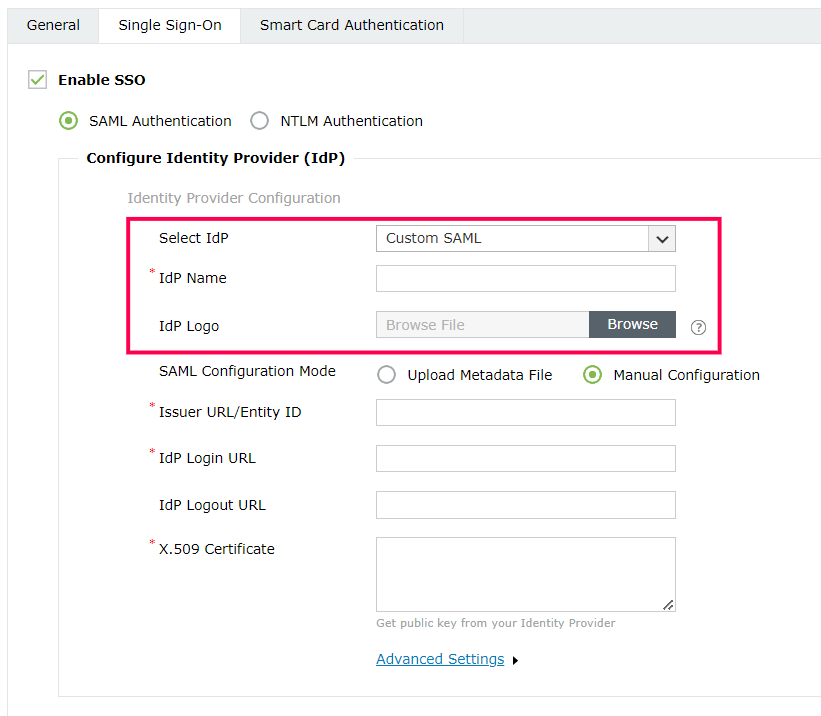Open the Smart Card Authentication tab
This screenshot has height=716, width=821.
tap(352, 25)
